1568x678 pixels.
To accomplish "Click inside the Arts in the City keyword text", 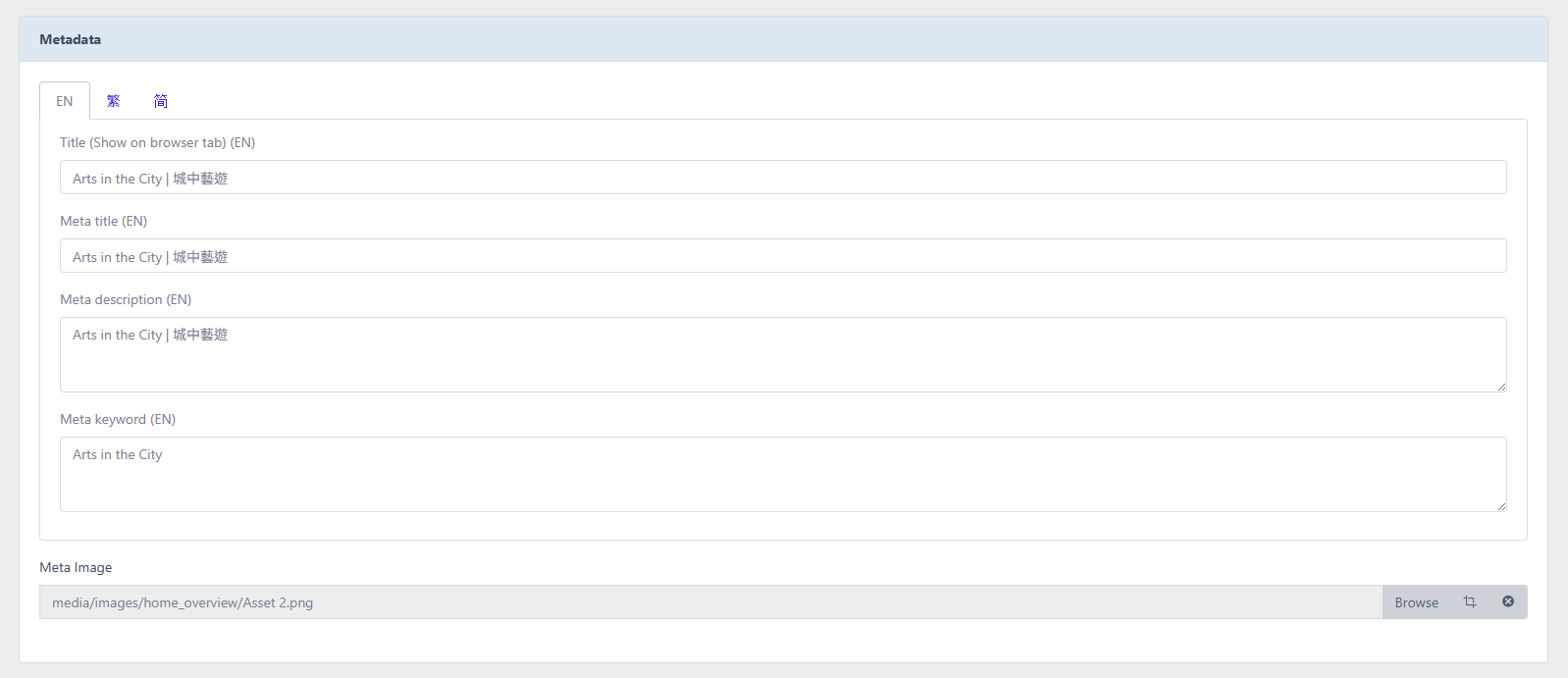I will [x=117, y=454].
